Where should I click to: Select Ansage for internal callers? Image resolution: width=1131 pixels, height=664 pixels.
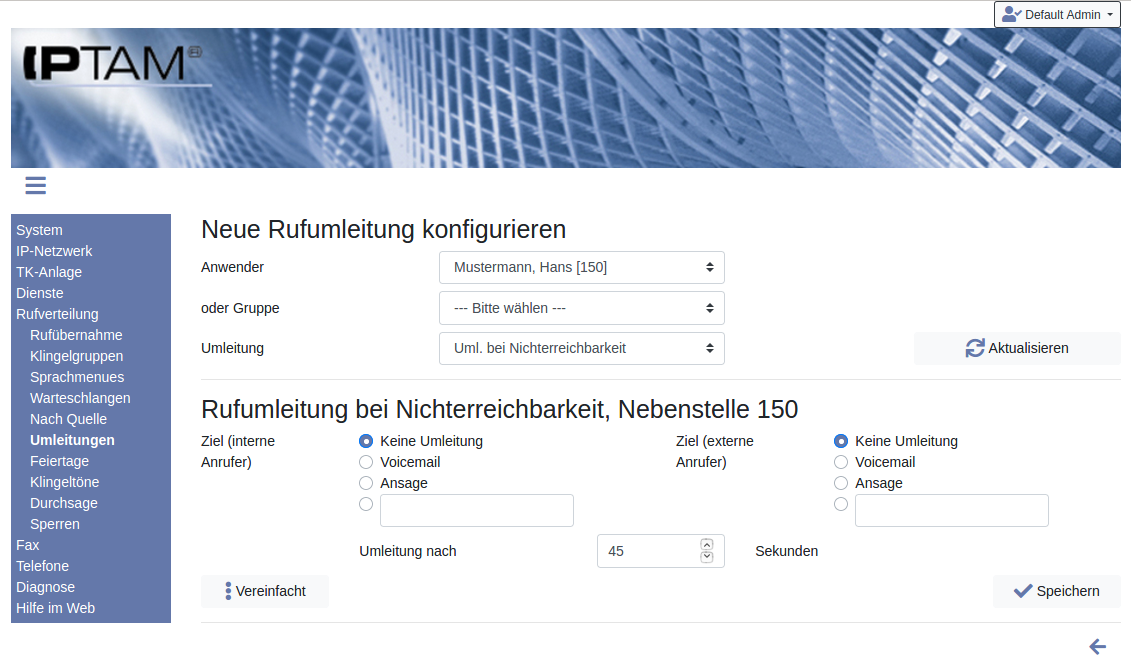tap(366, 483)
